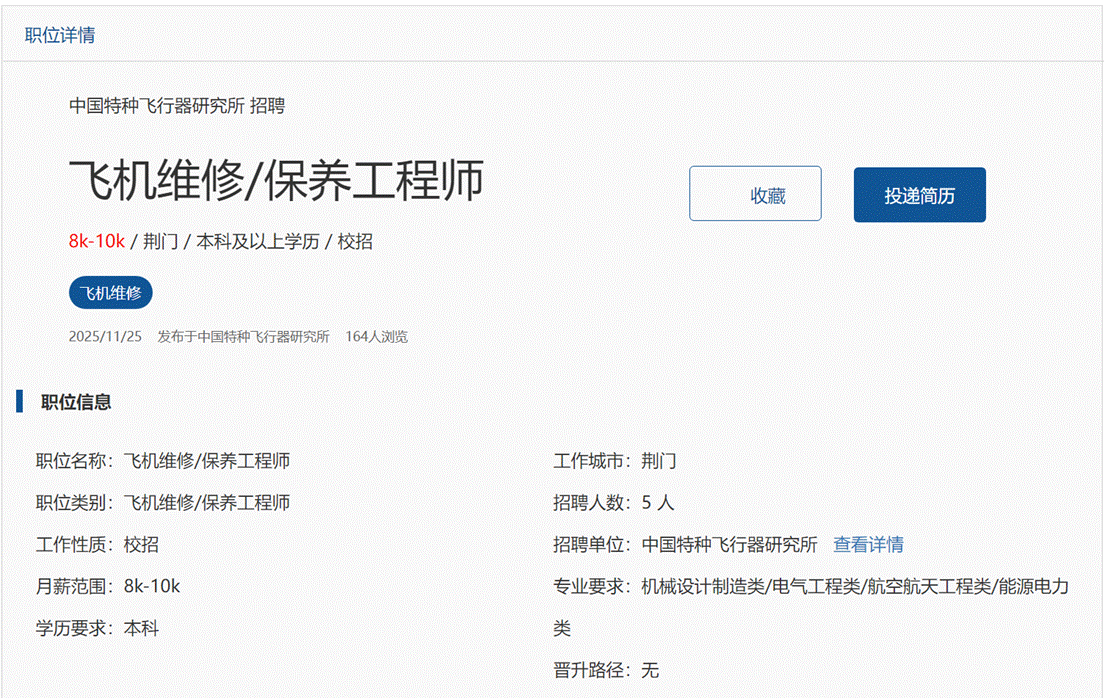Click the large 飞机维修/保养工程师 job title

pos(276,181)
